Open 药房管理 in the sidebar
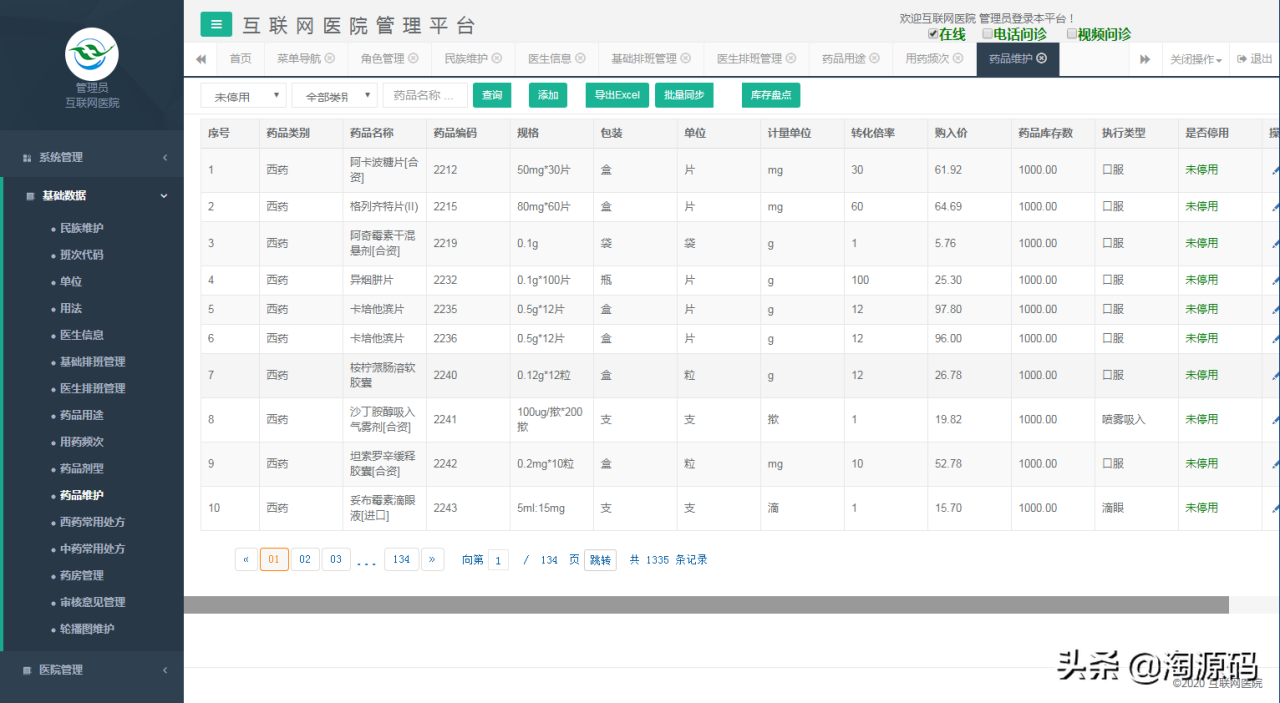The height and width of the screenshot is (703, 1280). point(82,576)
